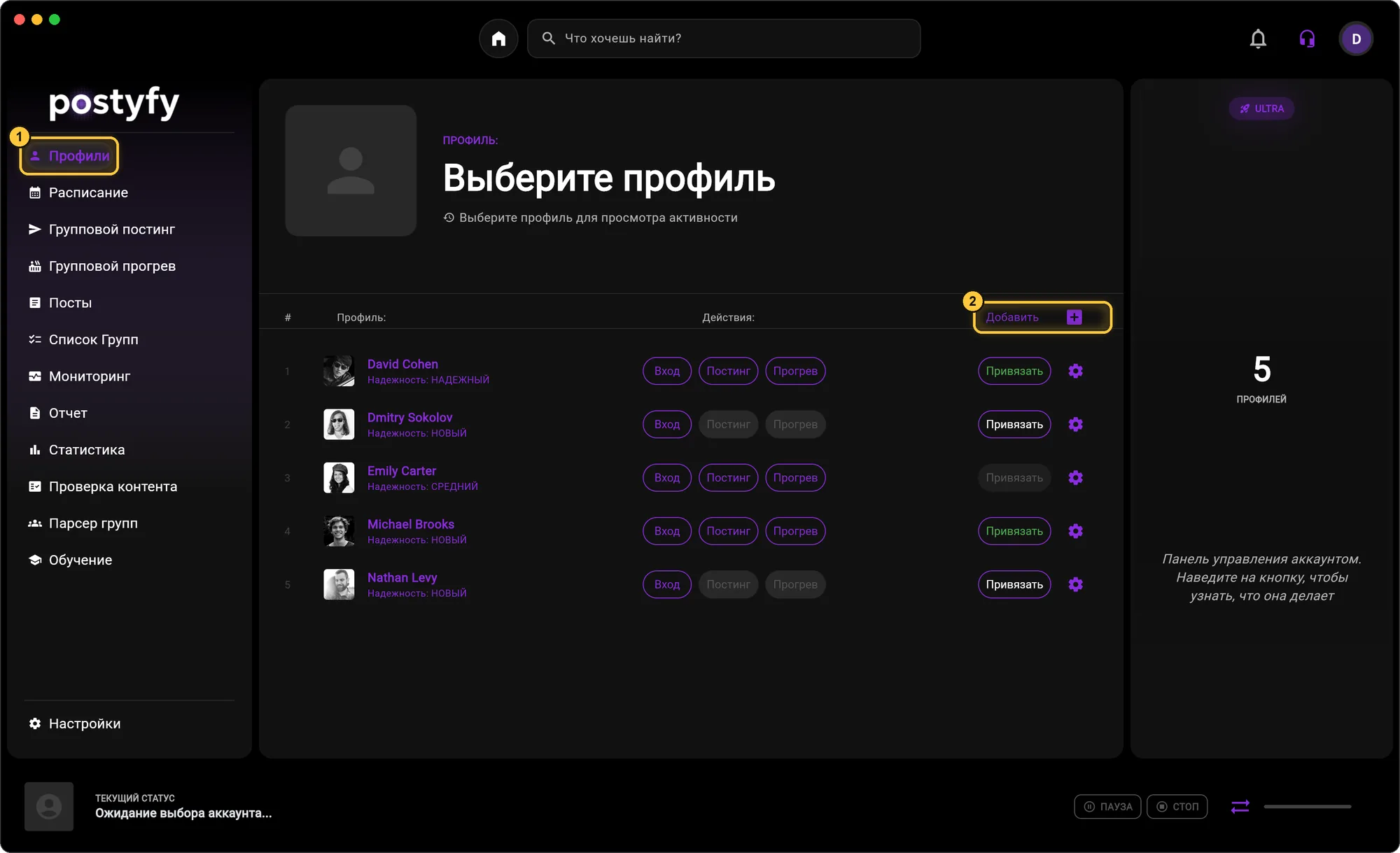Image resolution: width=1400 pixels, height=853 pixels.
Task: Open settings gear for David Cohen
Action: tap(1076, 371)
